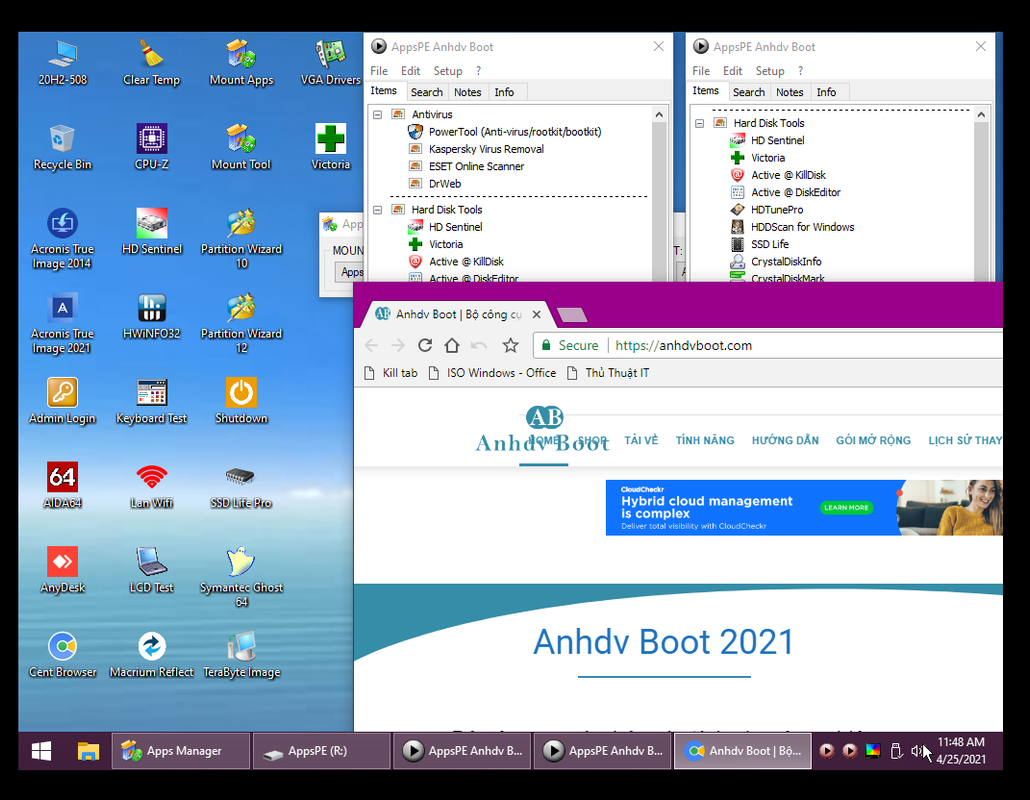Open the Macrium Reflect desktop icon
Screen dimensions: 1030x800
(x=152, y=655)
